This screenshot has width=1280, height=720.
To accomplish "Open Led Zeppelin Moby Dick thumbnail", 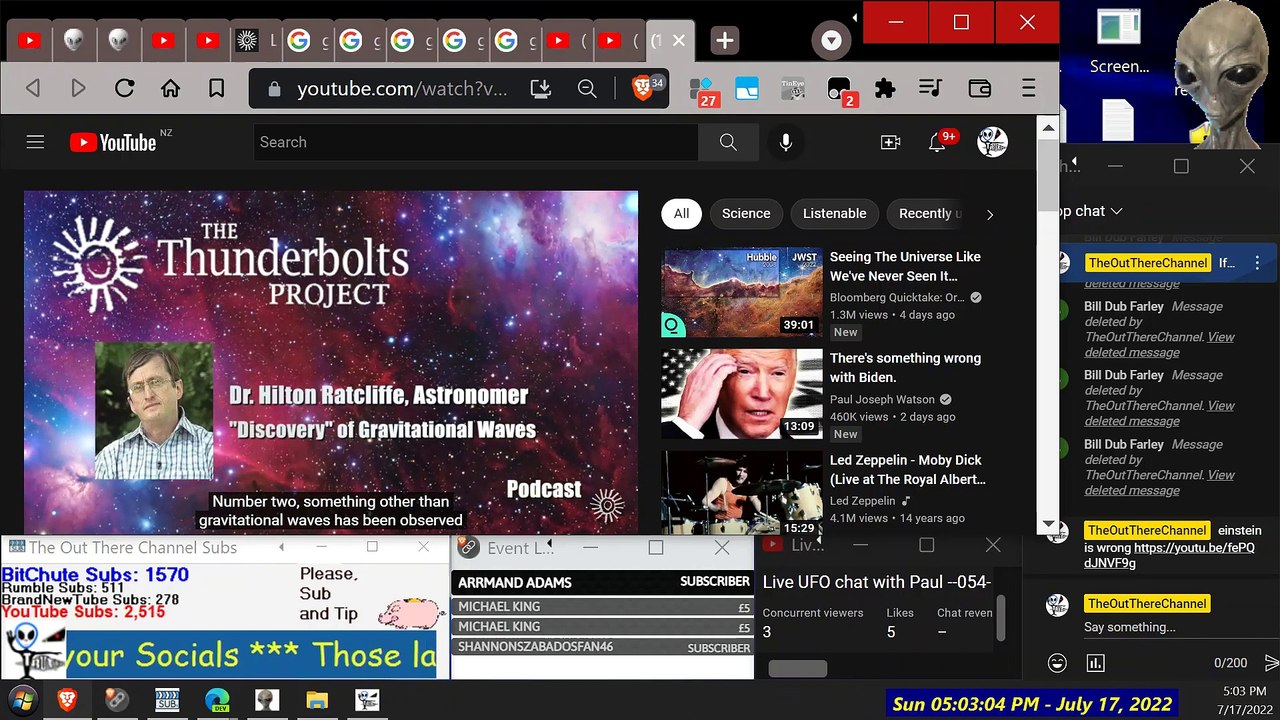I will [x=741, y=492].
